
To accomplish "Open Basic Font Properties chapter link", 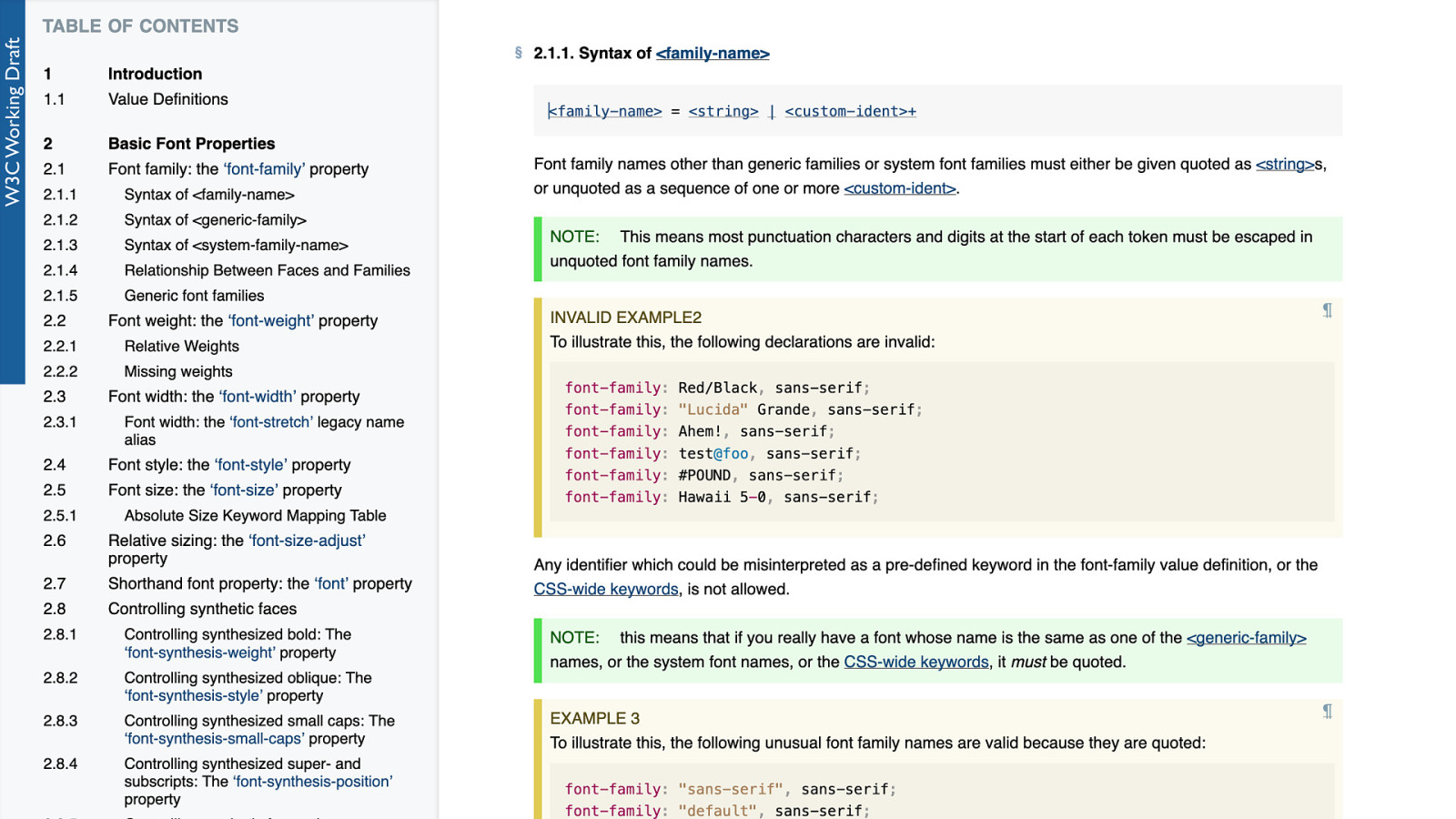I will coord(191,144).
